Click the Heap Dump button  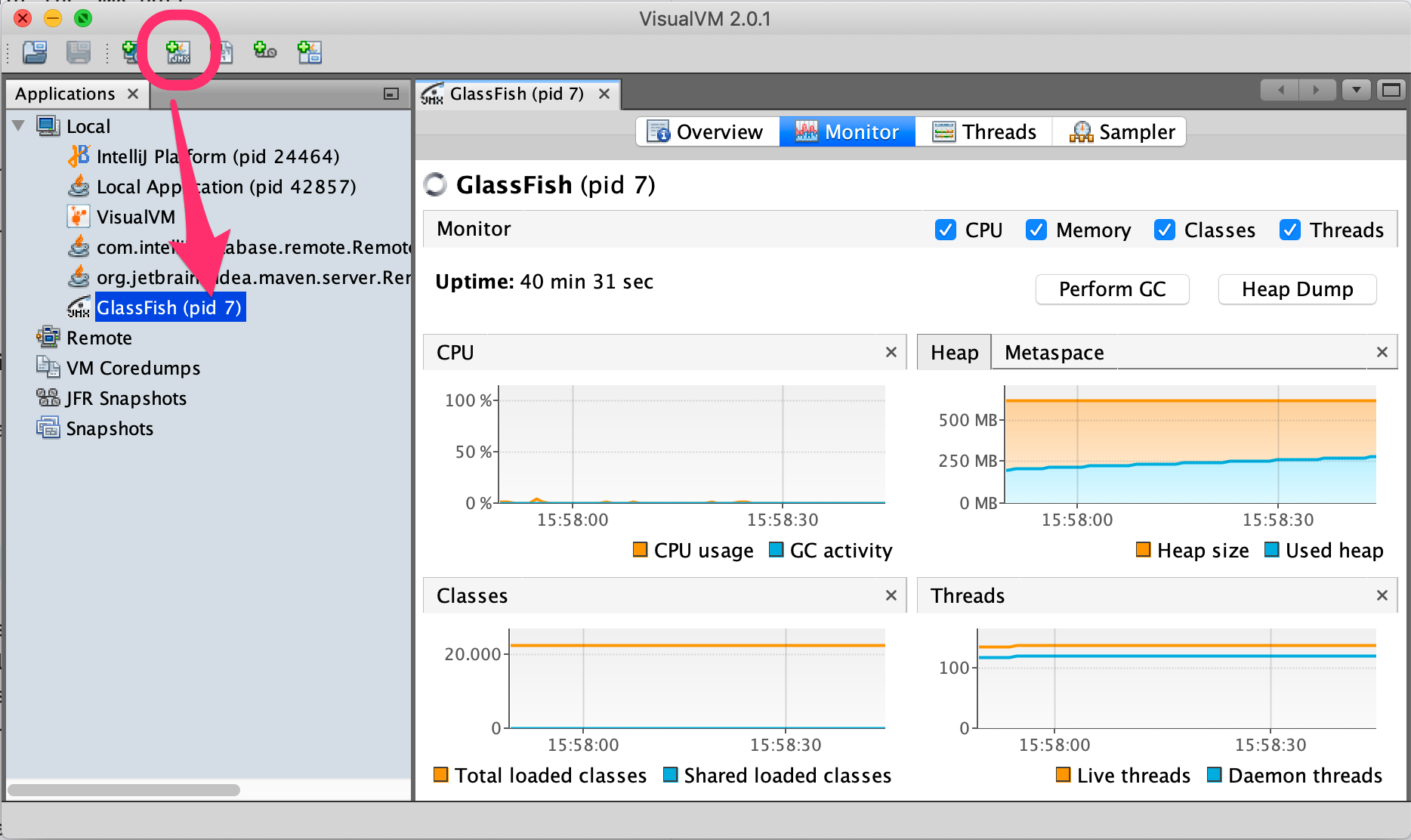point(1297,289)
